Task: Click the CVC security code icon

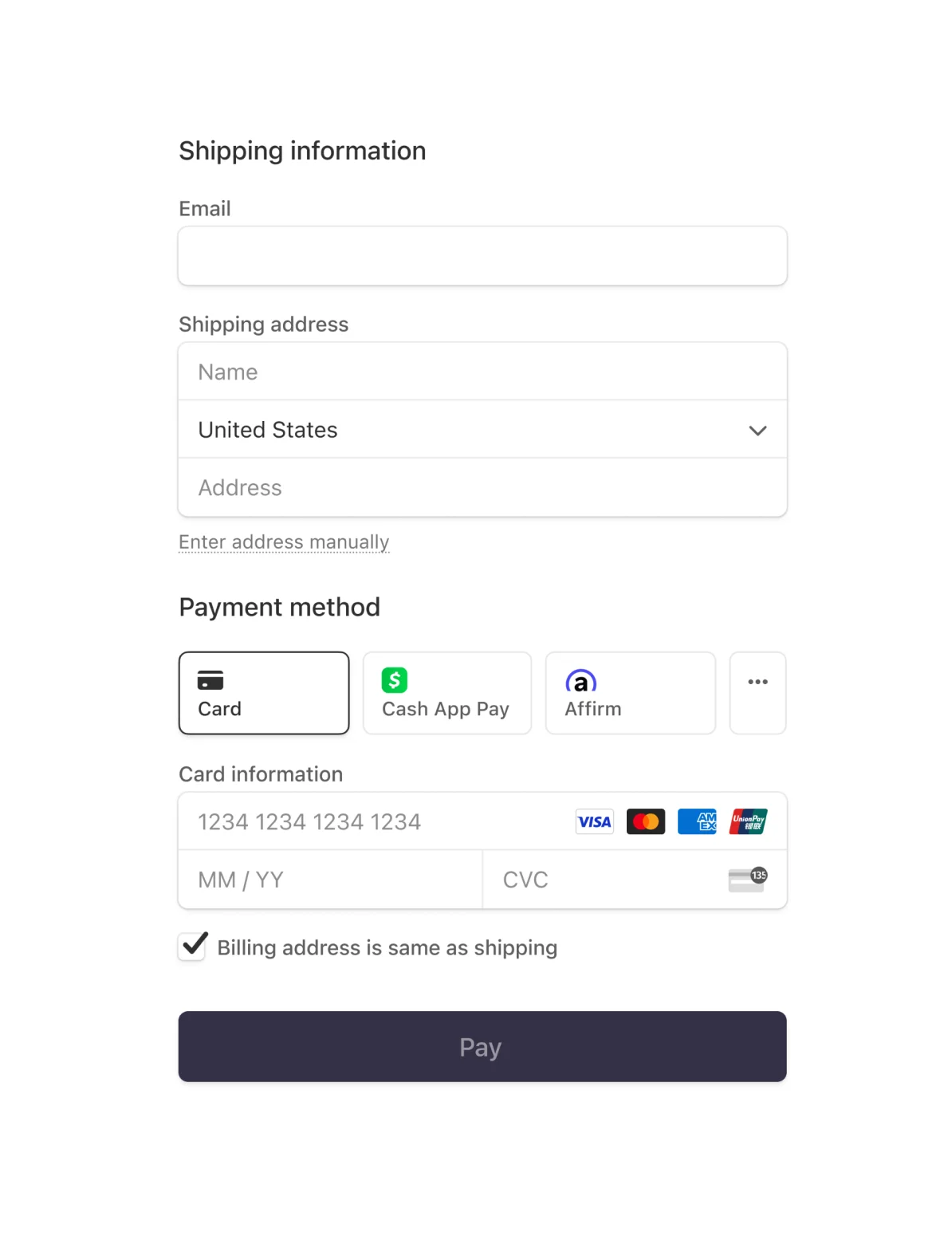Action: pyautogui.click(x=747, y=880)
